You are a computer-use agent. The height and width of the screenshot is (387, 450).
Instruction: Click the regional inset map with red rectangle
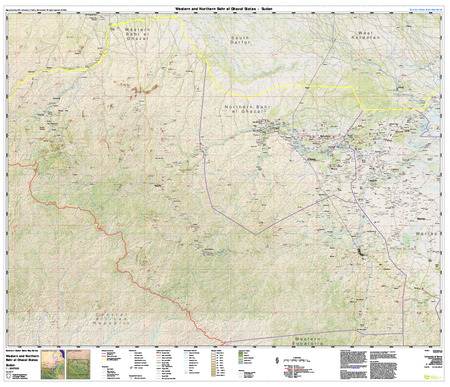click(78, 364)
